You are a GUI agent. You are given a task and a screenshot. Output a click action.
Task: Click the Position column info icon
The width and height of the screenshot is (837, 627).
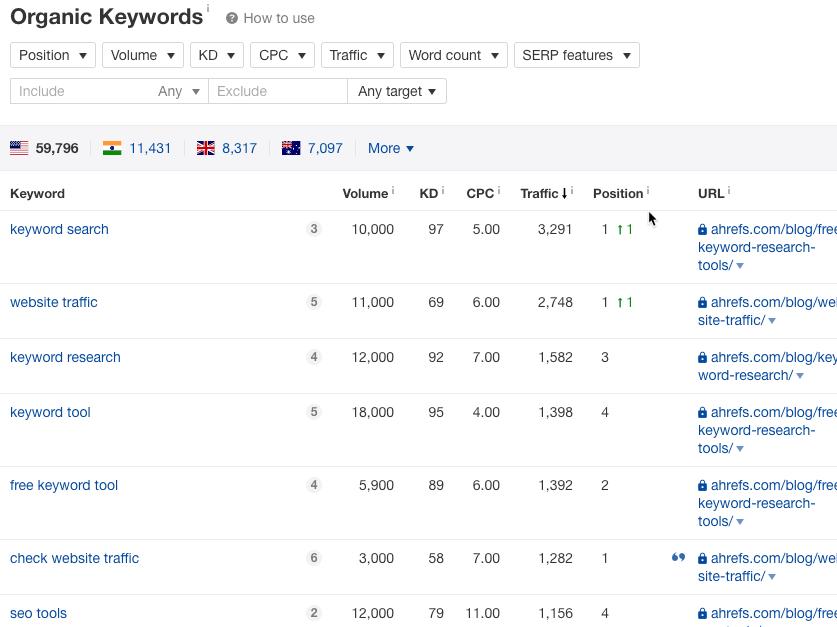[x=648, y=189]
